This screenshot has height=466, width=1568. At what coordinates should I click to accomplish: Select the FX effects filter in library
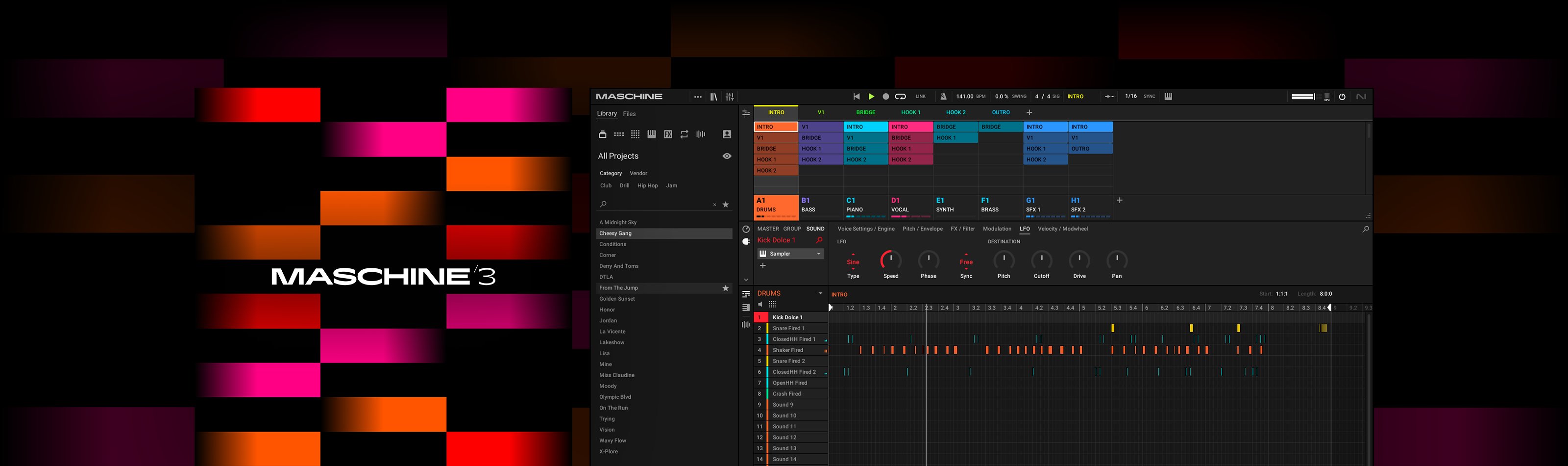click(x=668, y=134)
